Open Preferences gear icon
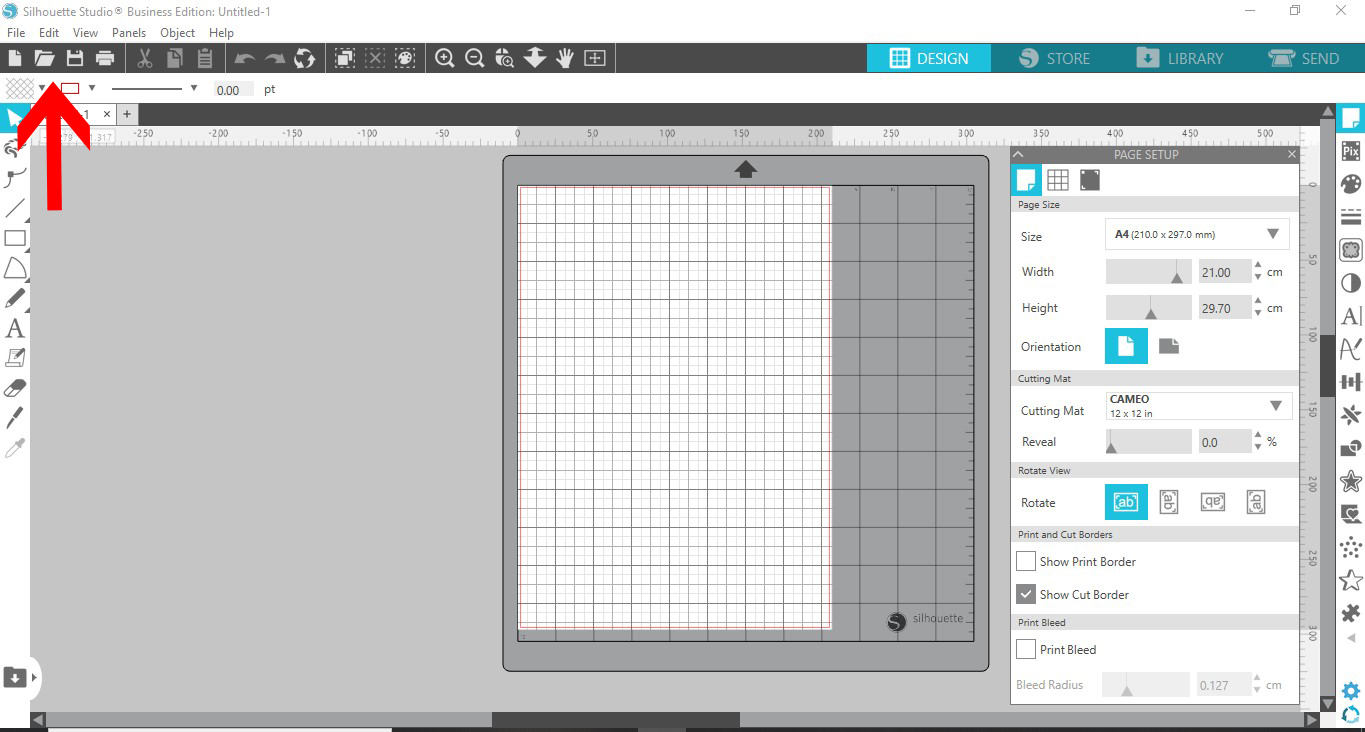The image size is (1365, 732). point(1351,691)
